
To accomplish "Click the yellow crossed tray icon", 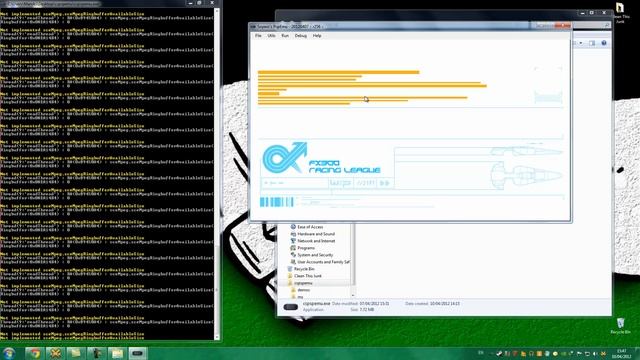I will click(x=603, y=353).
